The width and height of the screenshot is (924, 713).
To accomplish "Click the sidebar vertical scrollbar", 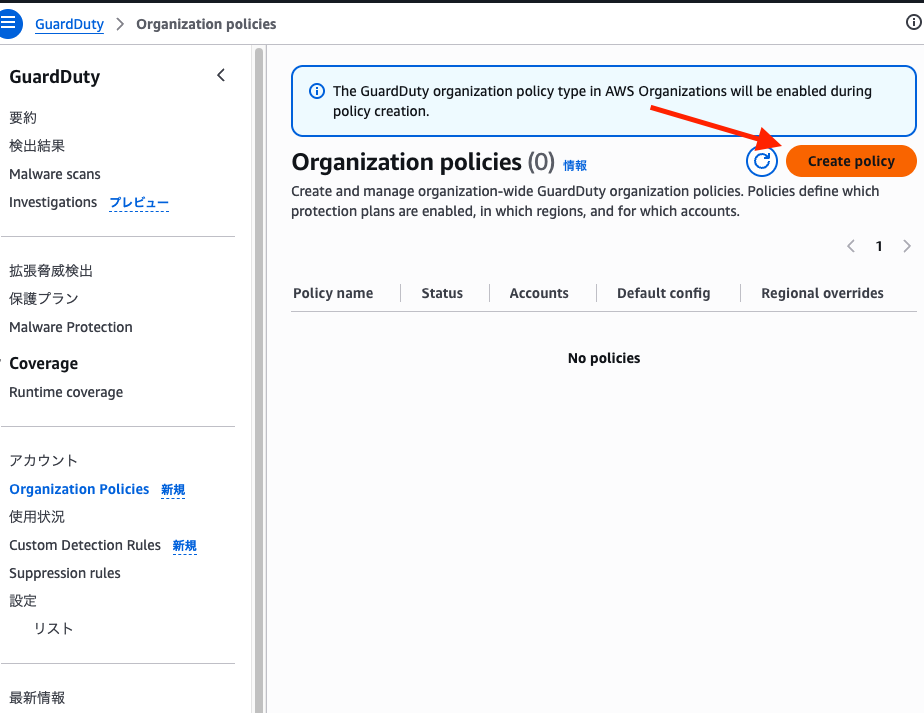I will point(259,380).
